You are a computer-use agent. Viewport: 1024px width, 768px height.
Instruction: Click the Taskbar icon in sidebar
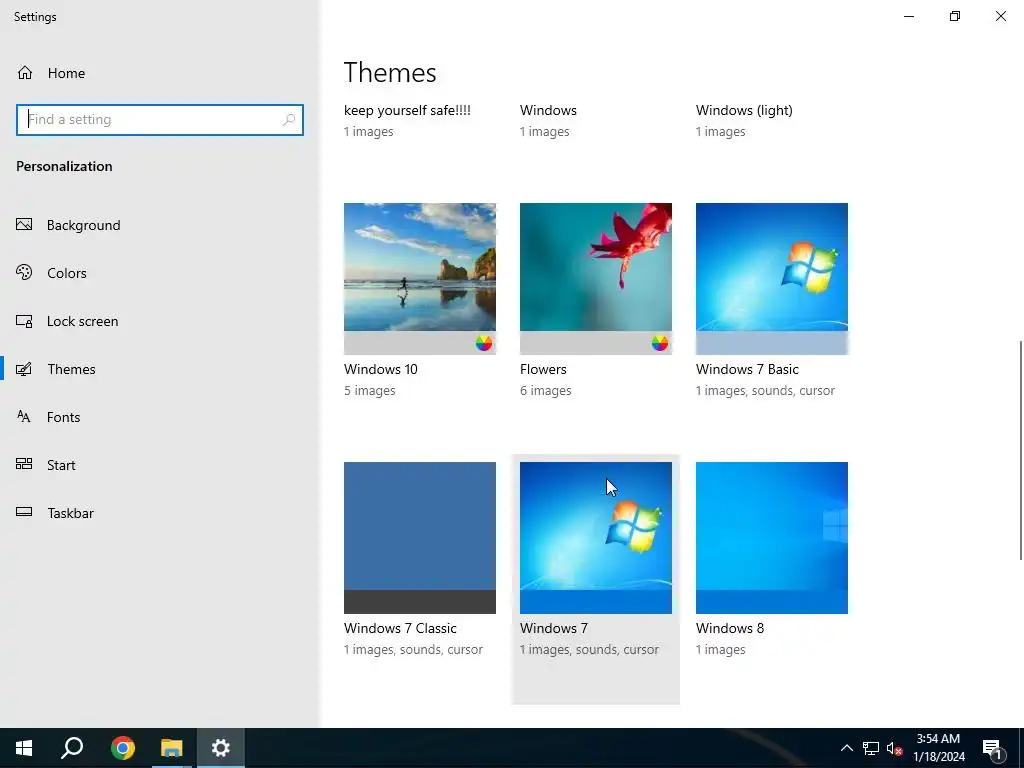(x=24, y=512)
